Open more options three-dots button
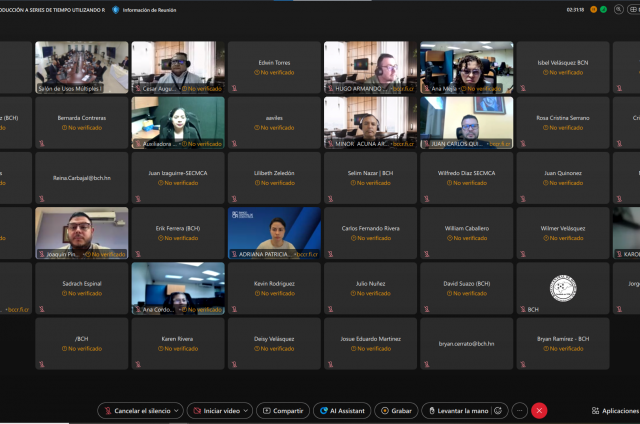 [x=520, y=411]
